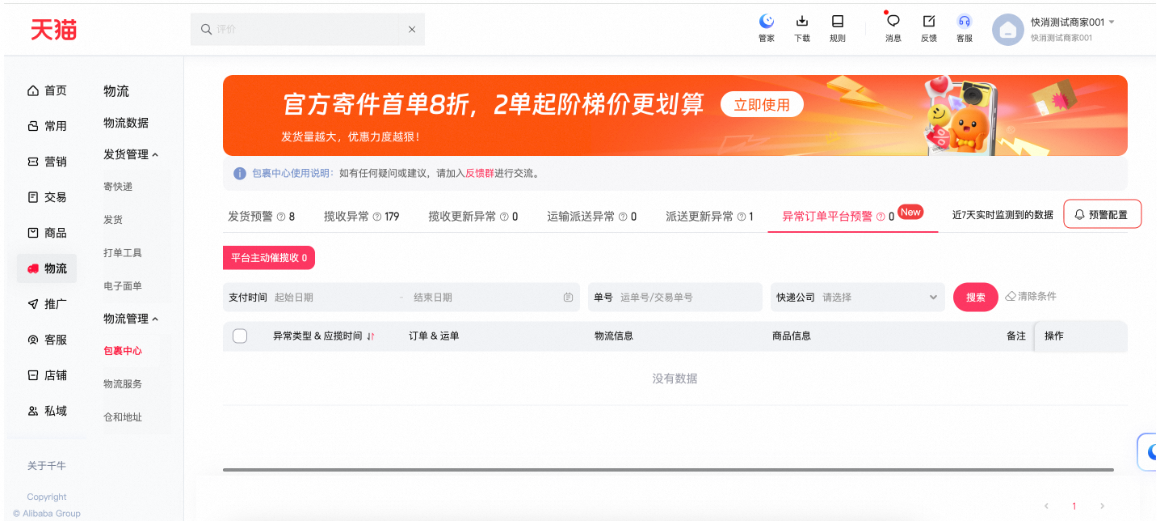Viewport: 1157px width, 521px height.
Task: Open 推广 in the sidebar
Action: 48,303
